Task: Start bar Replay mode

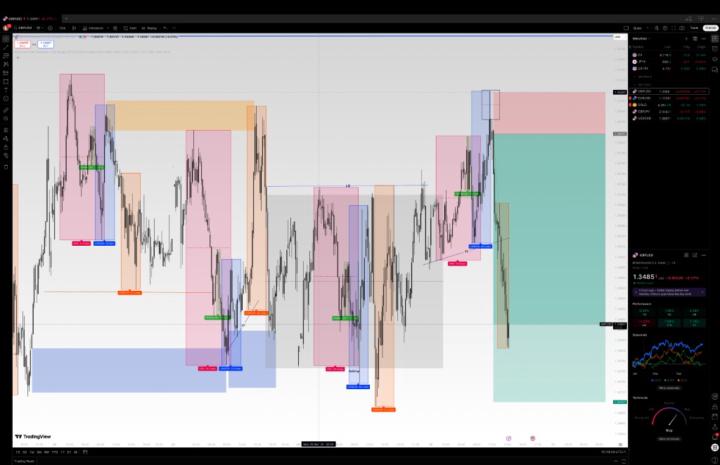Action: point(150,28)
